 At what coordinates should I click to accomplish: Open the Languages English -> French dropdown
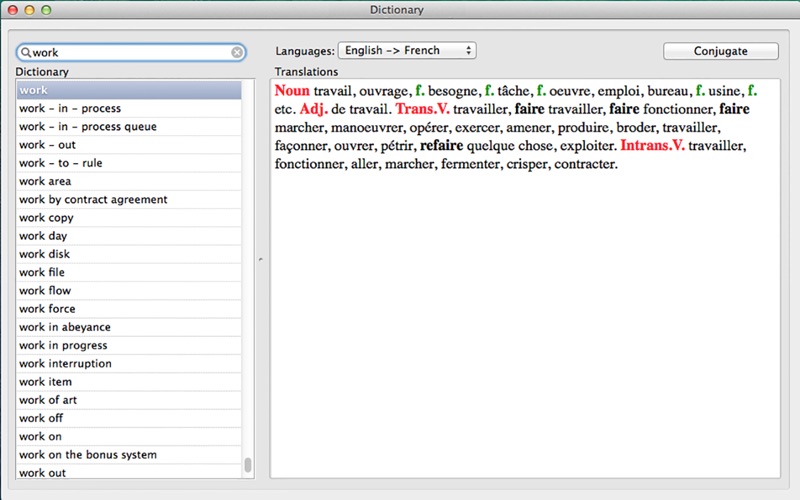pyautogui.click(x=407, y=51)
